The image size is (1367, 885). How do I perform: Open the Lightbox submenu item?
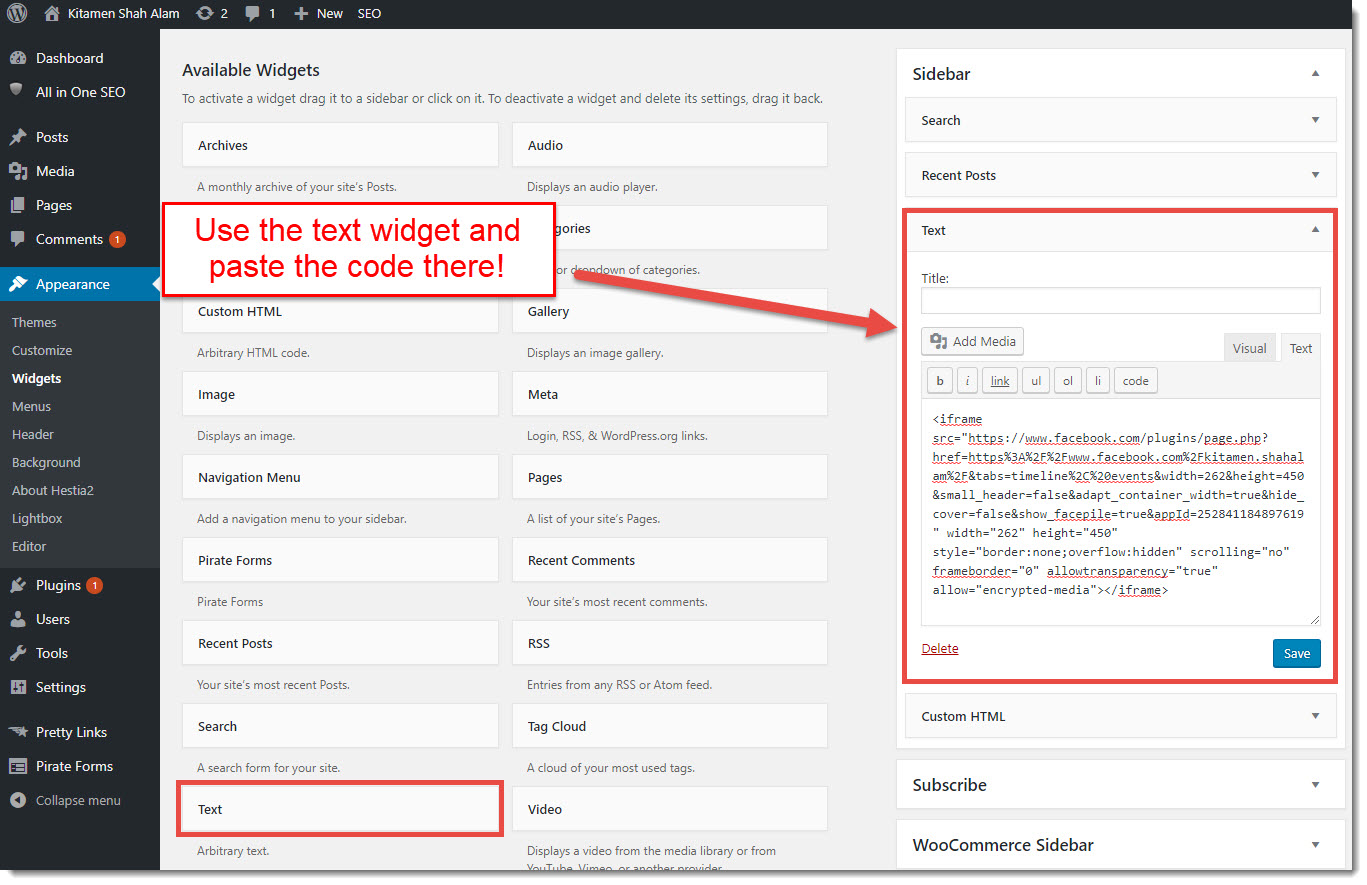pyautogui.click(x=37, y=518)
